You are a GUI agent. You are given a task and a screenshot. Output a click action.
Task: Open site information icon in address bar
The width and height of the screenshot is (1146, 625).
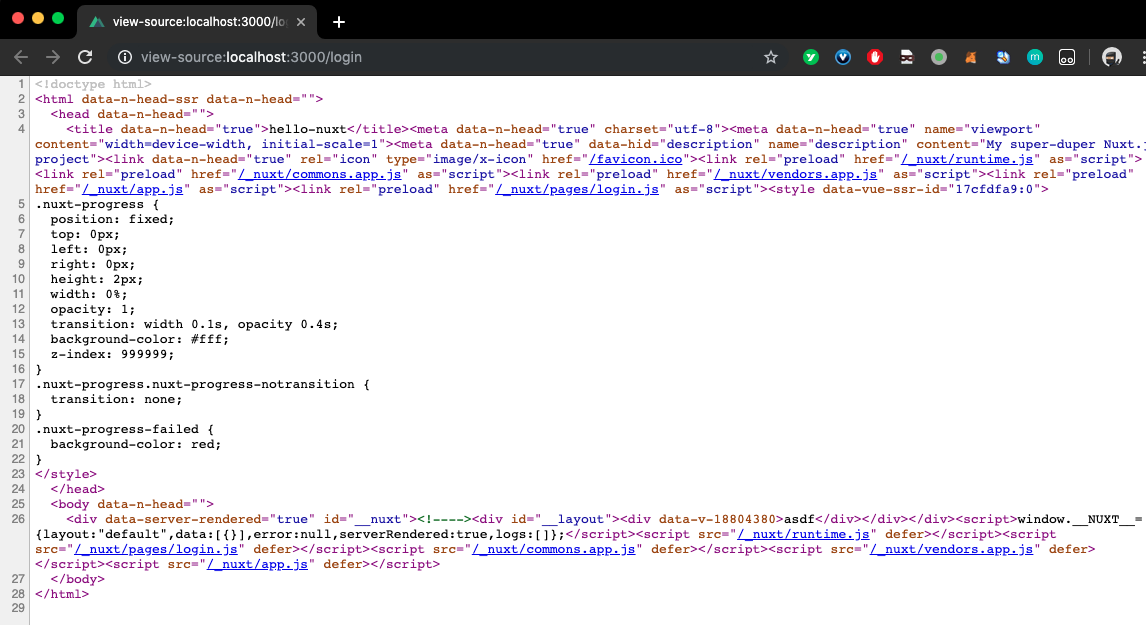pyautogui.click(x=125, y=57)
